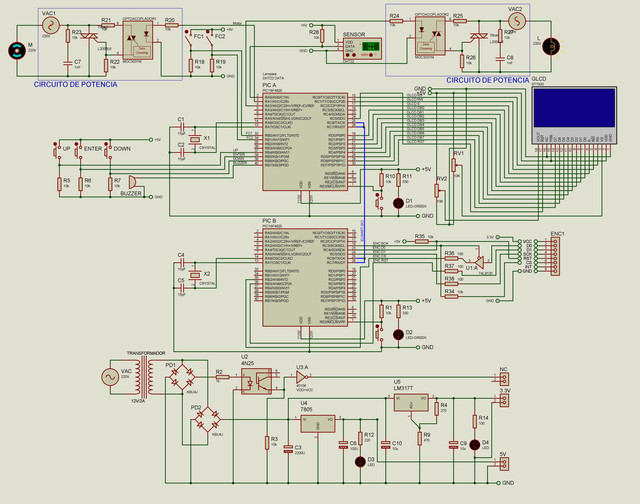Select bridge rectifier PD1
This screenshot has width=640, height=504.
click(x=182, y=377)
